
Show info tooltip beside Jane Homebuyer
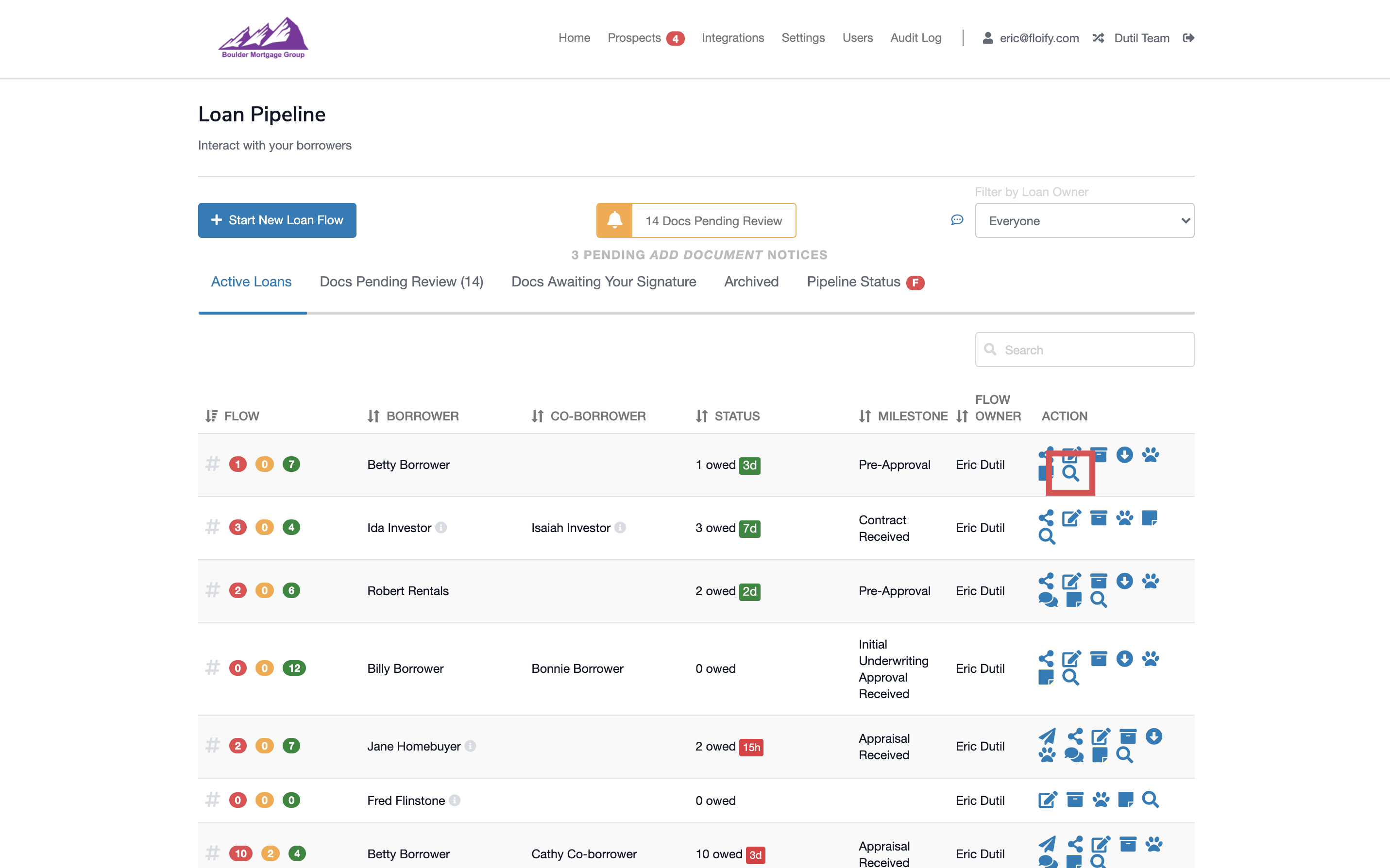click(x=470, y=746)
